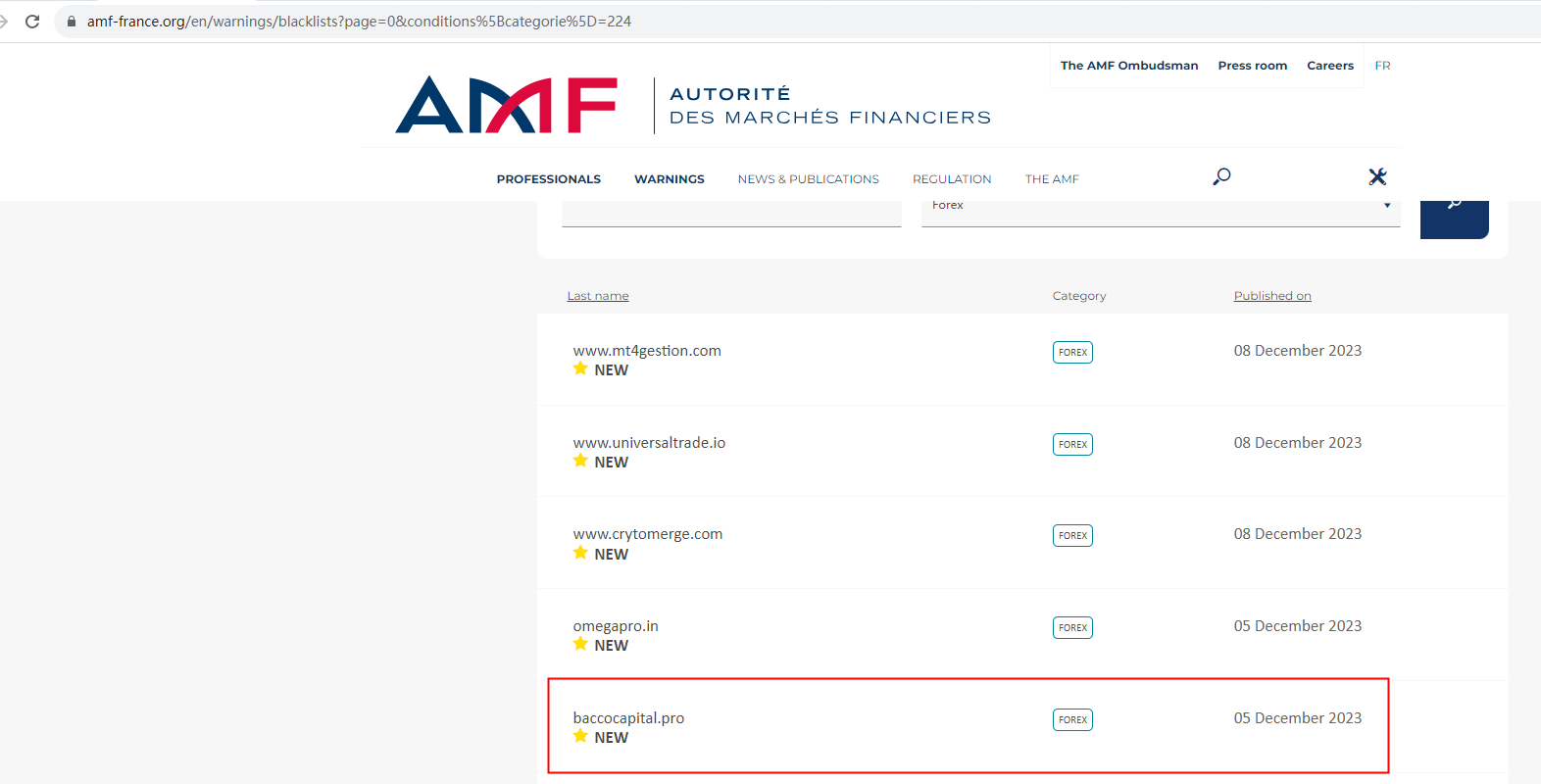Click the name search input field

(731, 212)
